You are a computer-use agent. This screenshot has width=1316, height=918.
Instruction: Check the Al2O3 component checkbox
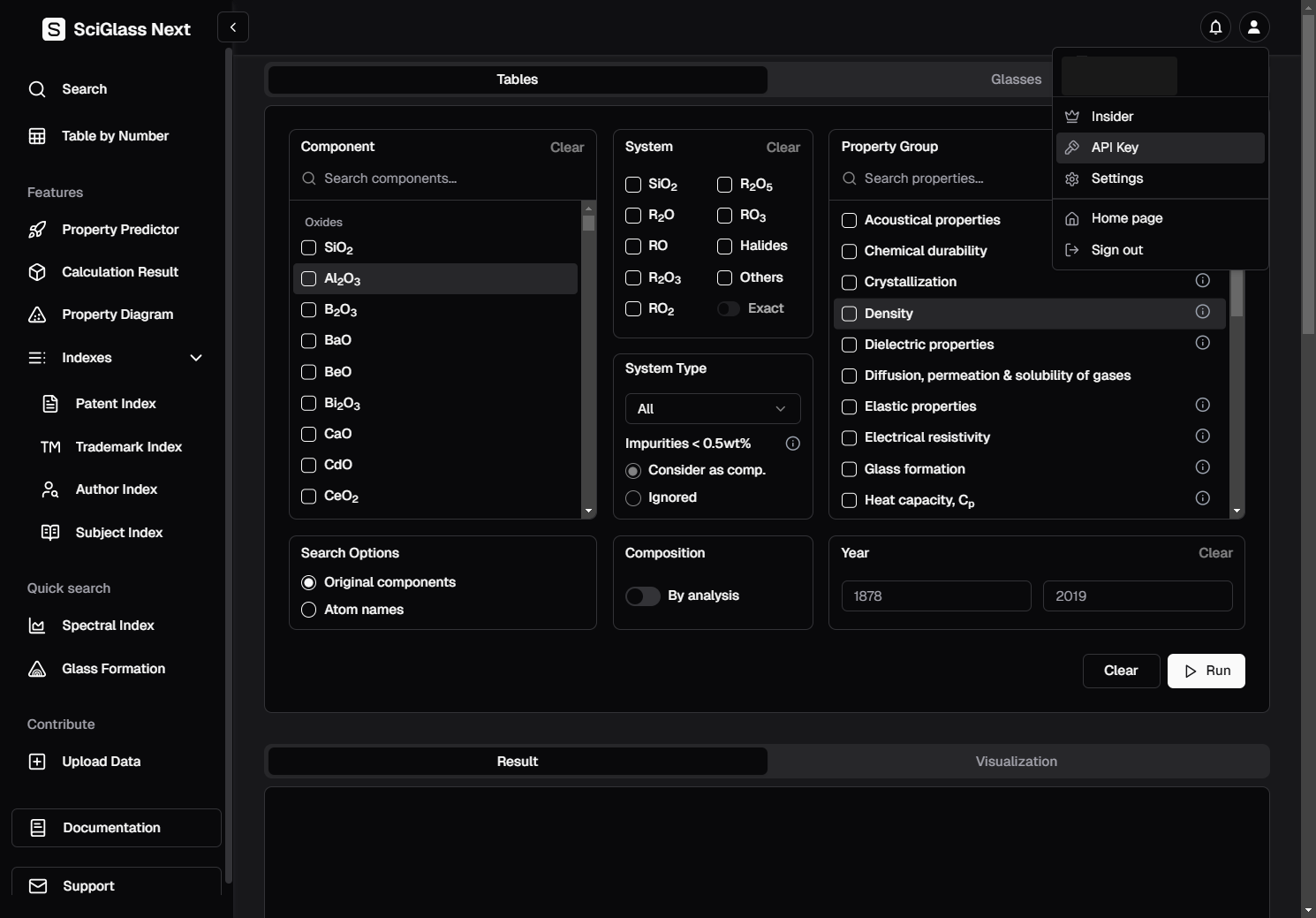tap(309, 279)
